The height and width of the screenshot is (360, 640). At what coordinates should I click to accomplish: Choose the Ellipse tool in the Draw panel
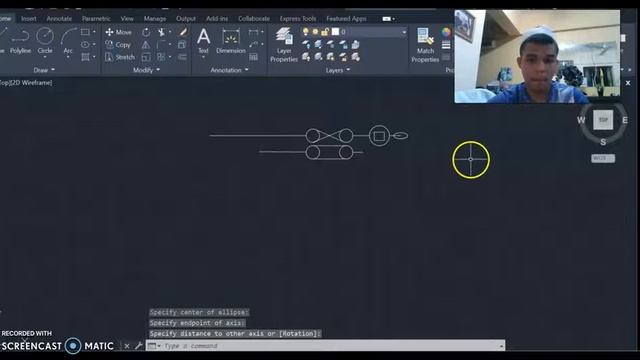click(x=85, y=44)
